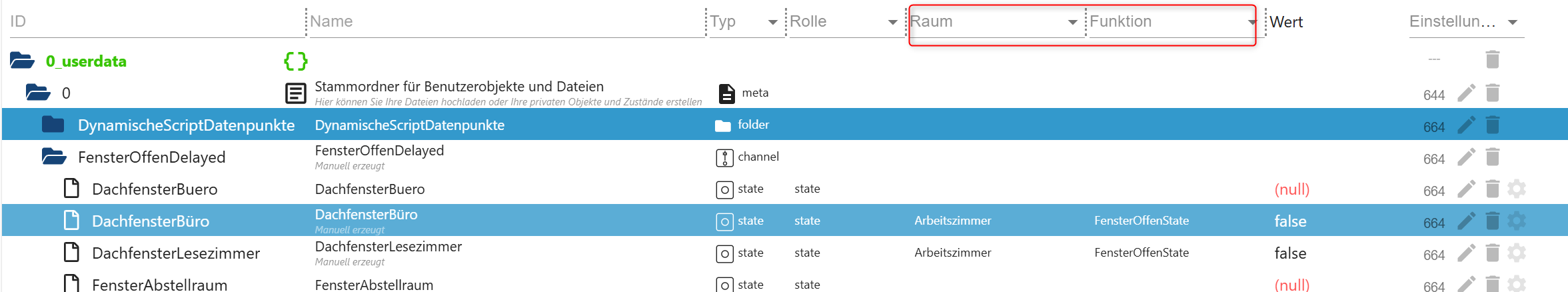
Task: Open the Einstellungen column dropdown
Action: [x=1513, y=22]
